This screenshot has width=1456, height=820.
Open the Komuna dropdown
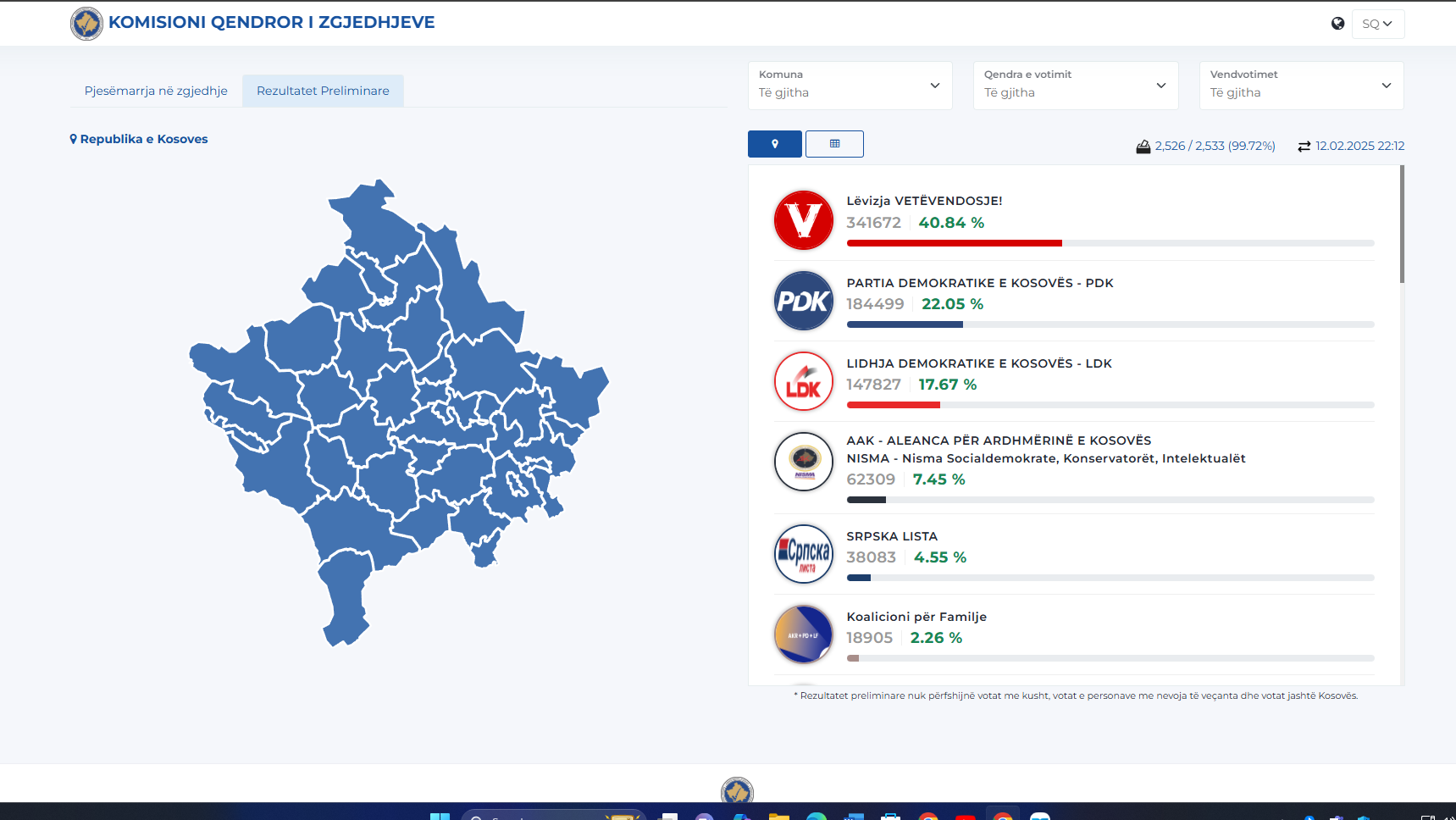(850, 85)
